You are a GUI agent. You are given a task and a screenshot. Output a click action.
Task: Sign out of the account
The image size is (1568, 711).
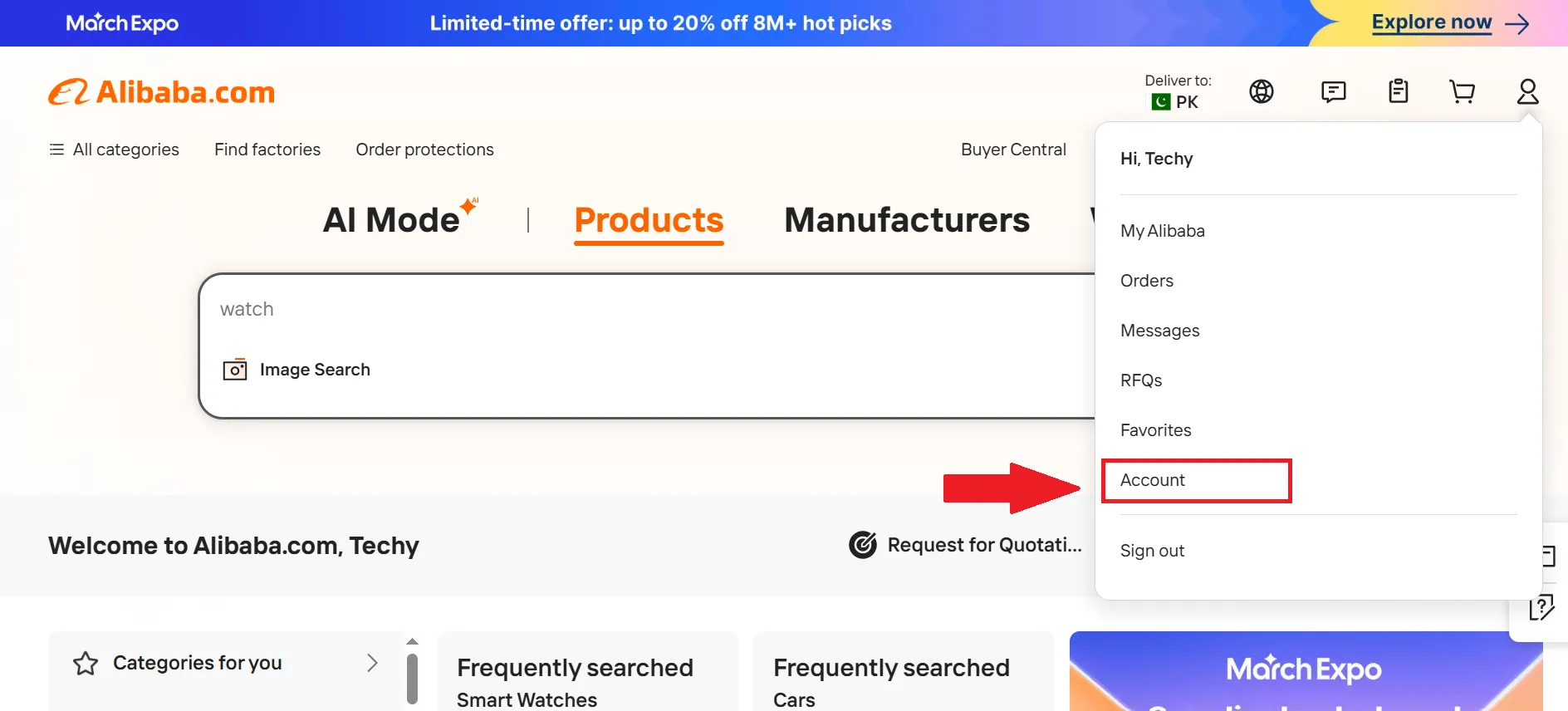1152,550
